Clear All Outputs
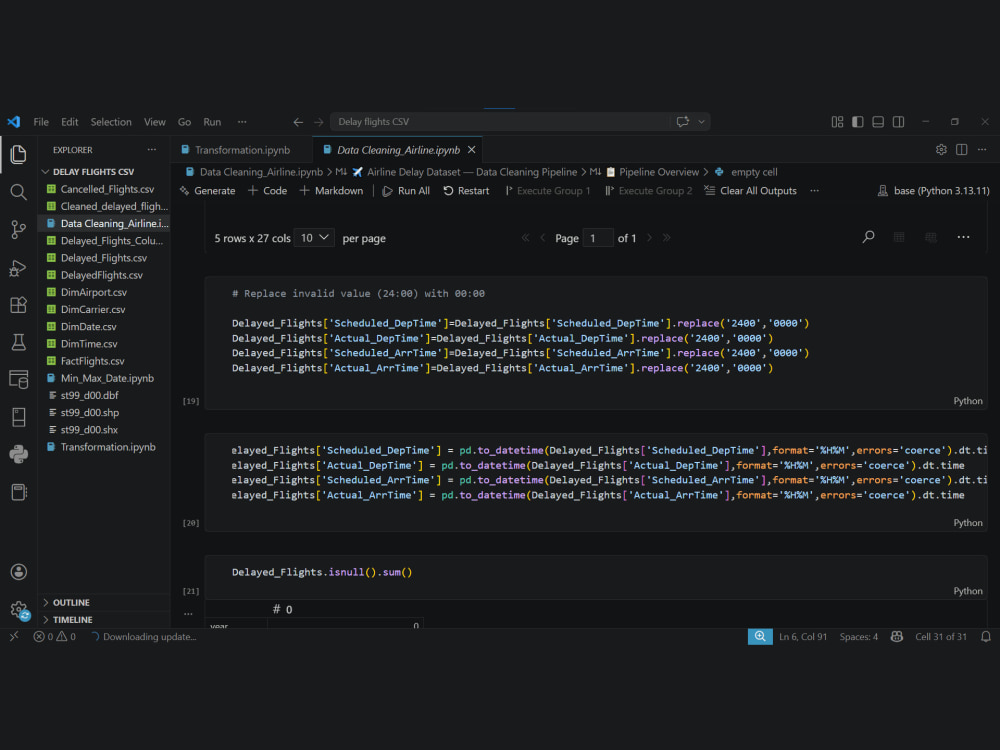This screenshot has width=1000, height=750. click(750, 191)
